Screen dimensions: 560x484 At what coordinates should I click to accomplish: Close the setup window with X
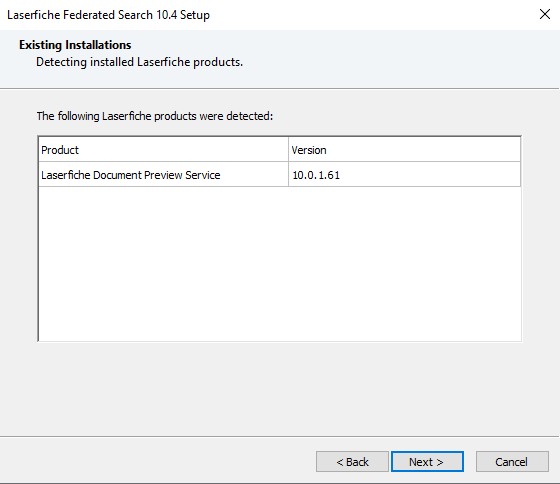545,14
